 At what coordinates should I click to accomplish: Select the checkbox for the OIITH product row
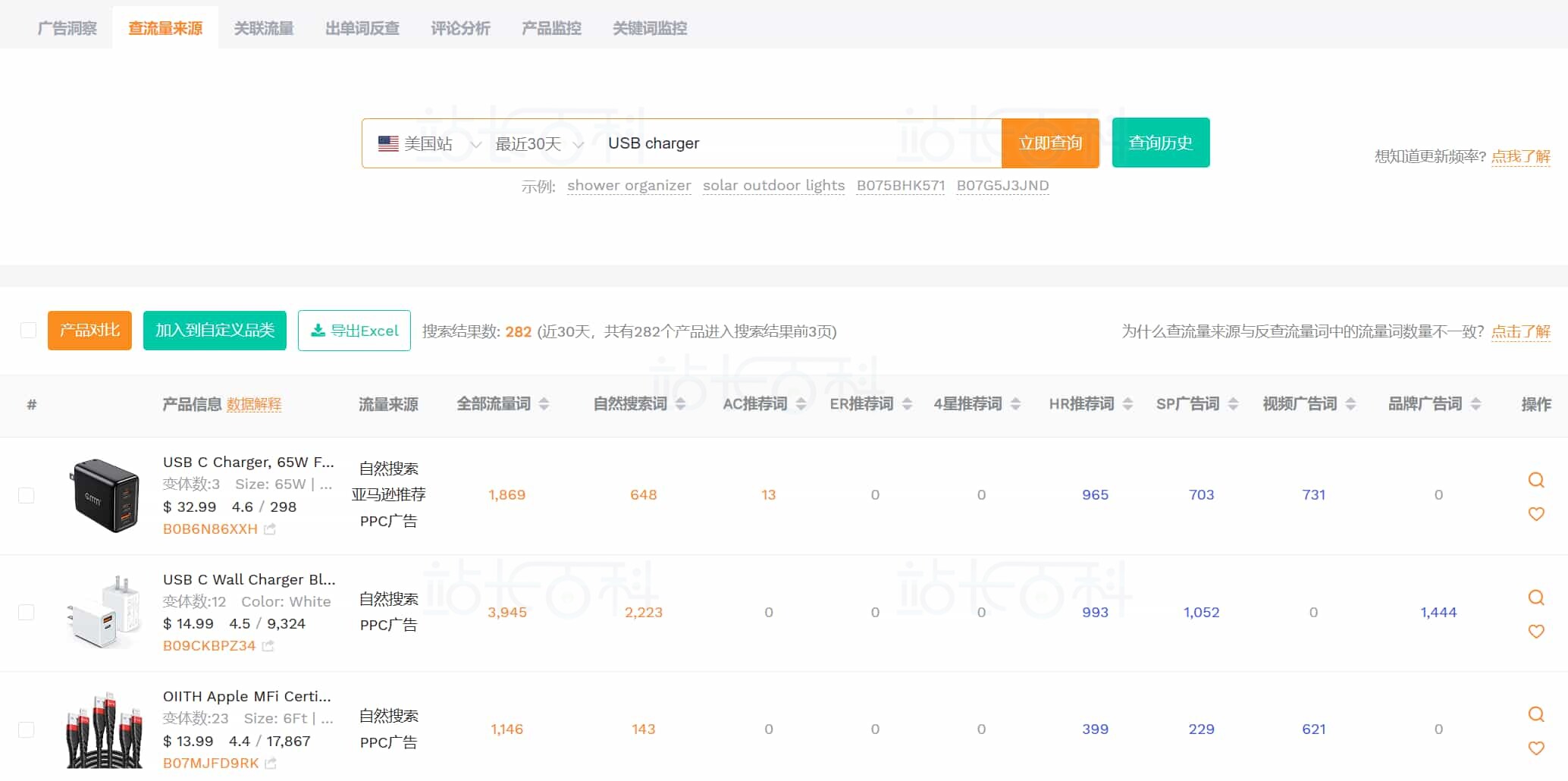[x=27, y=729]
